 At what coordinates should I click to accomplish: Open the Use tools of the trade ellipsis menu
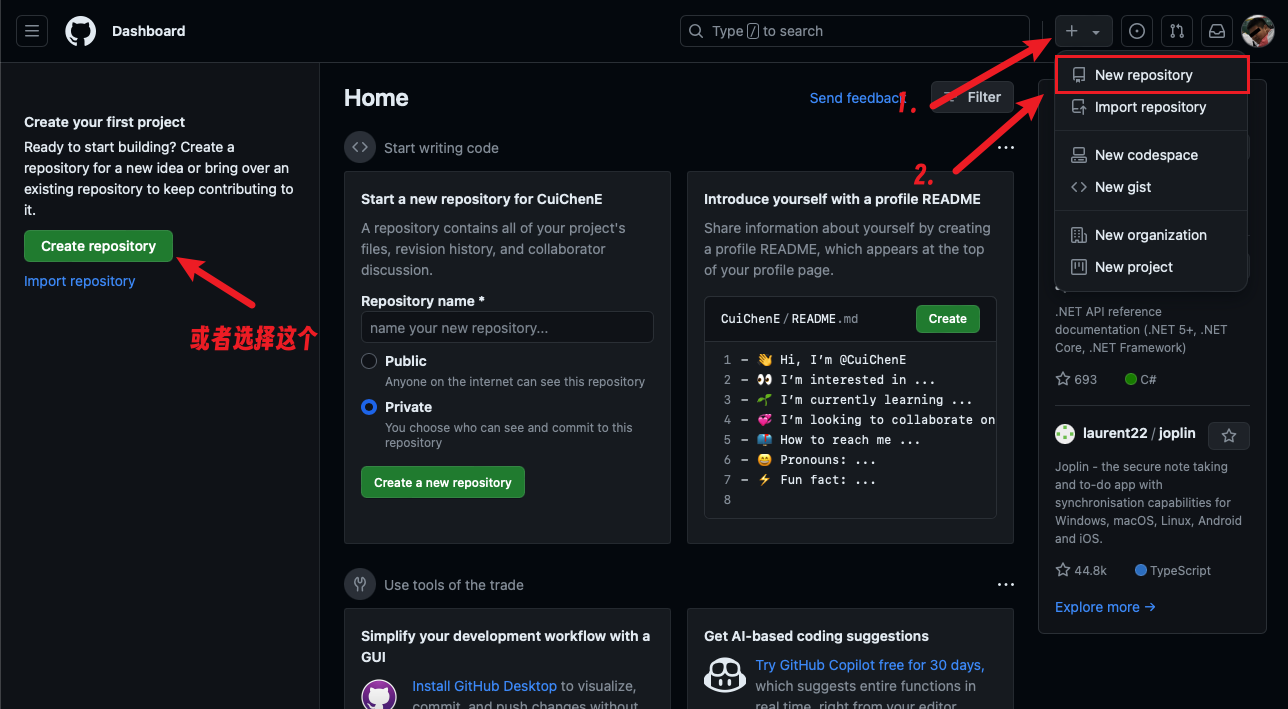coord(1005,585)
